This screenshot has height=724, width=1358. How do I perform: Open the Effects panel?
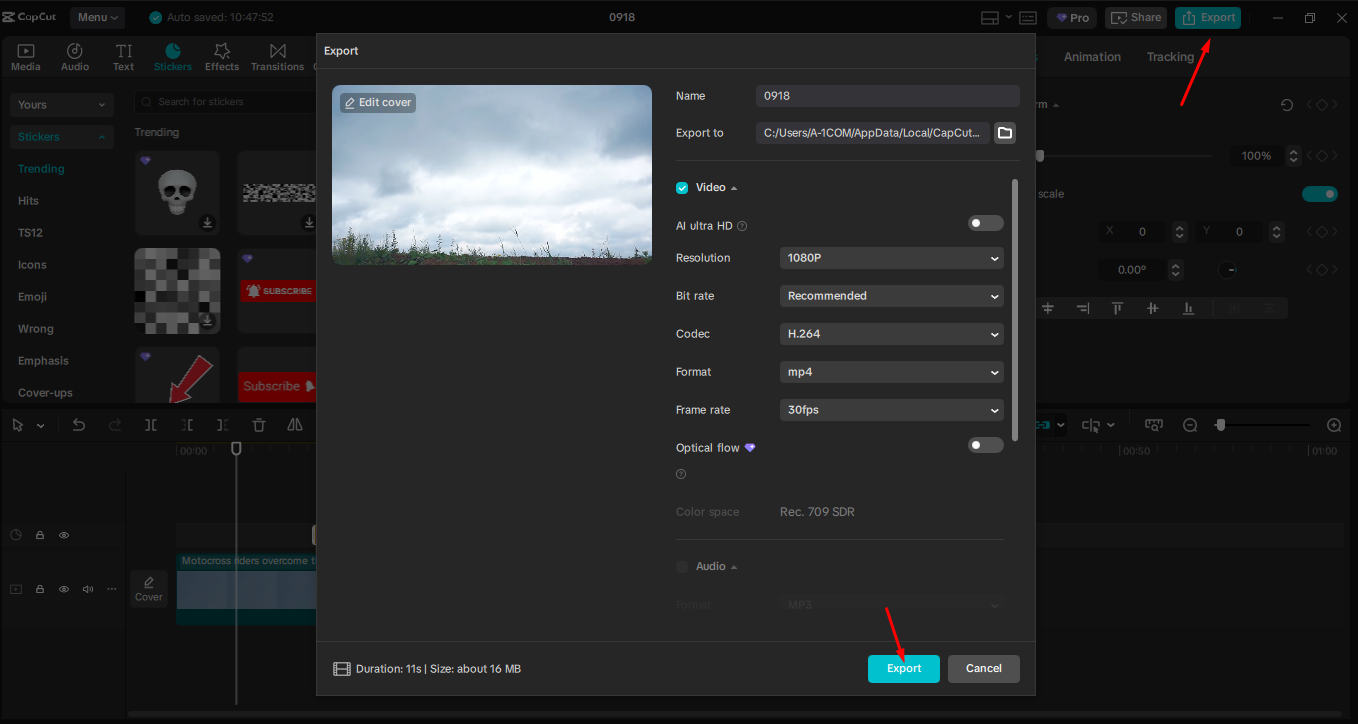(x=222, y=57)
